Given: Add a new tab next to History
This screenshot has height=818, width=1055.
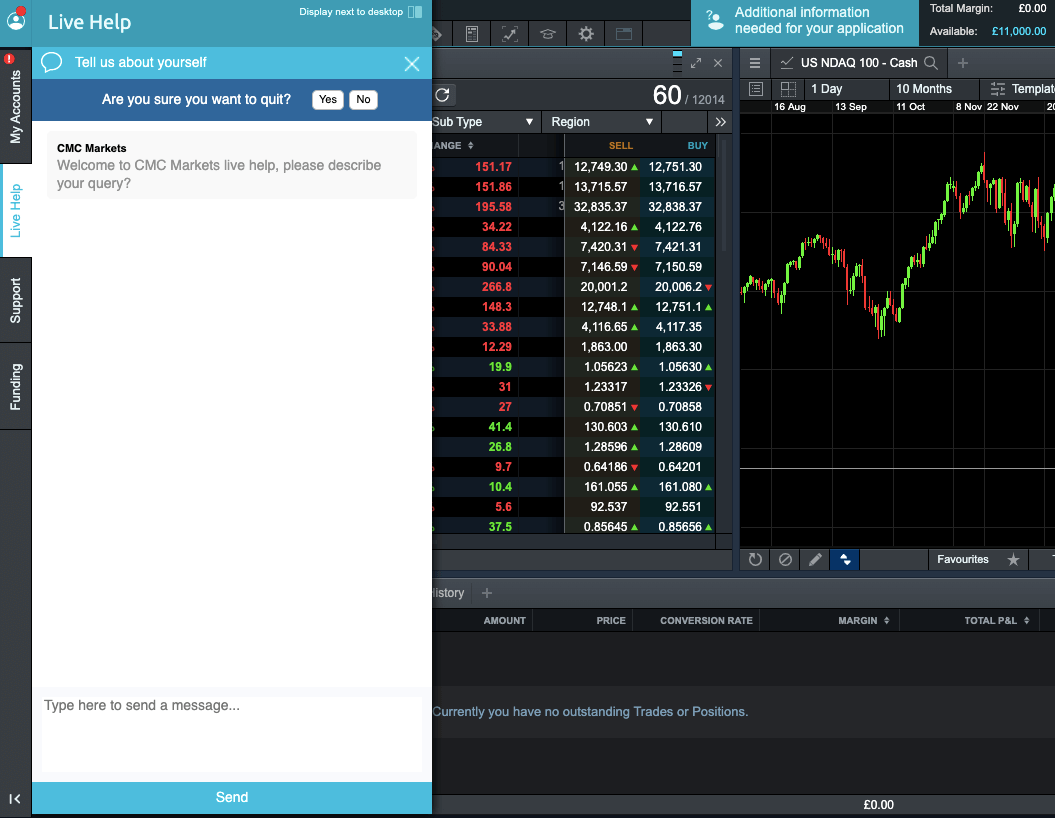Looking at the screenshot, I should pyautogui.click(x=487, y=593).
